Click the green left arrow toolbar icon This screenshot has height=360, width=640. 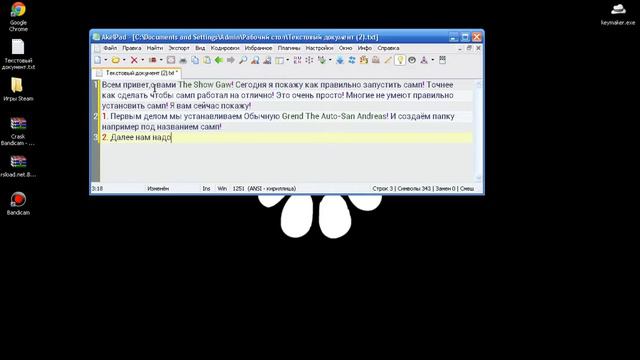pos(219,60)
